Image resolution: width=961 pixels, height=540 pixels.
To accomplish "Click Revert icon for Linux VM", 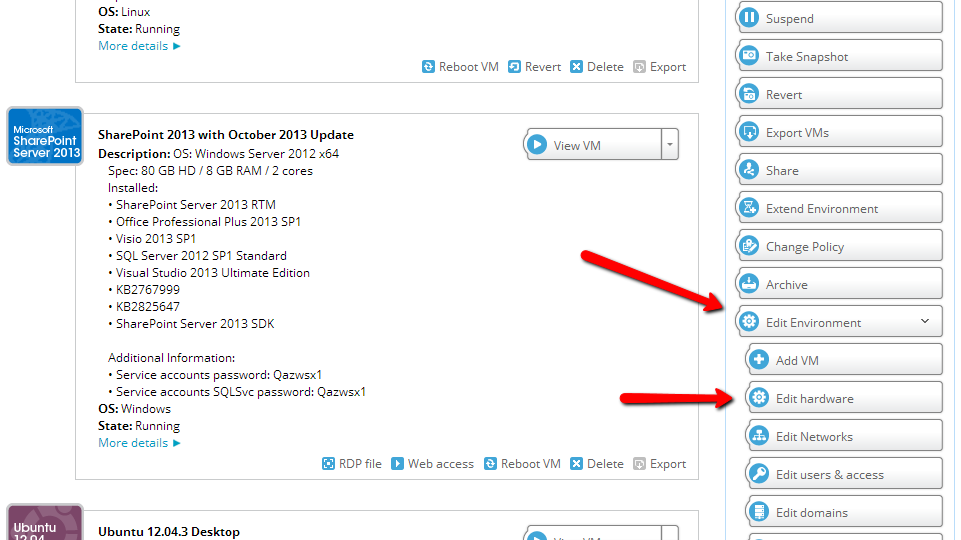I will click(515, 67).
